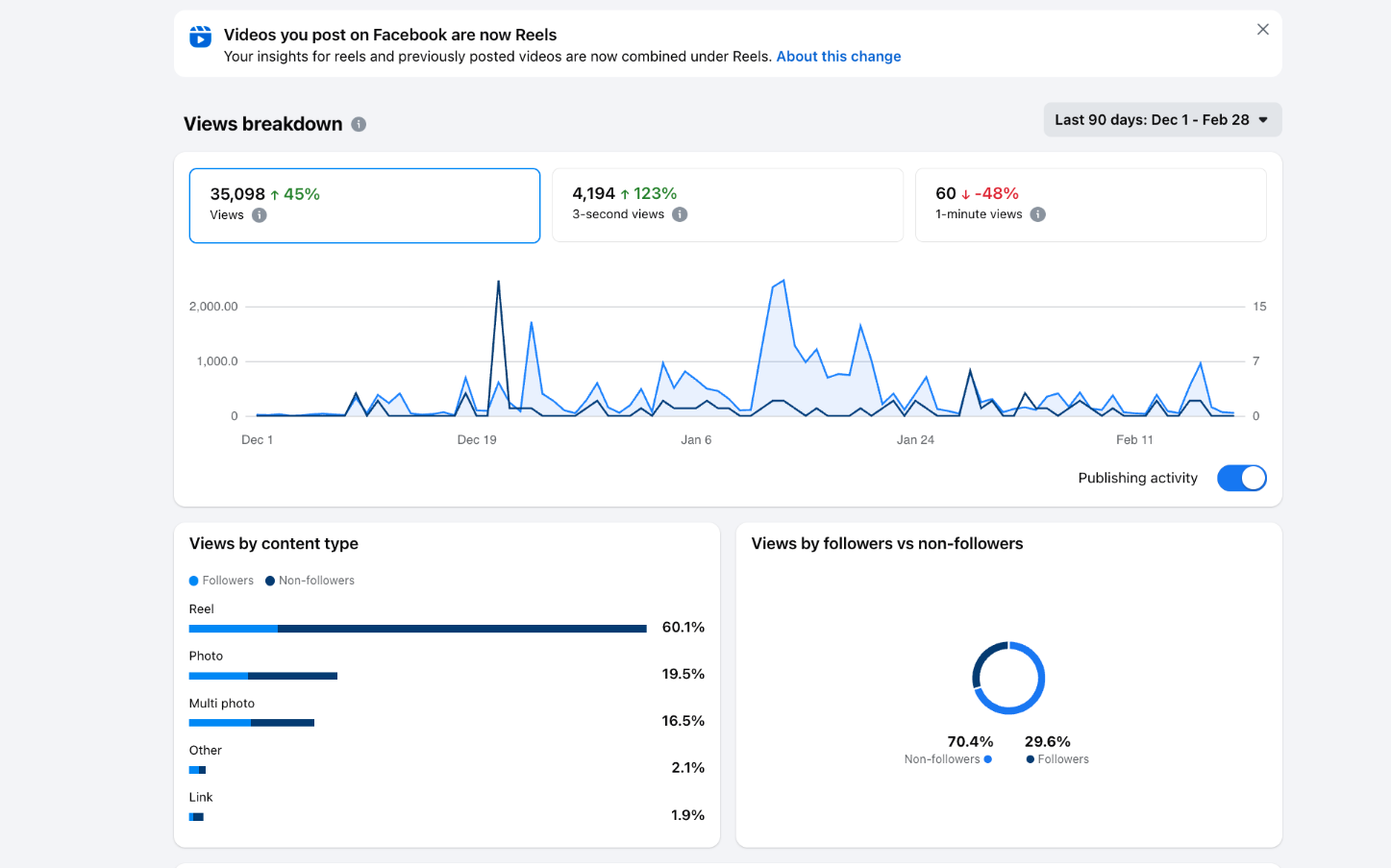
Task: Dismiss the Reels notification banner
Action: [x=1262, y=30]
